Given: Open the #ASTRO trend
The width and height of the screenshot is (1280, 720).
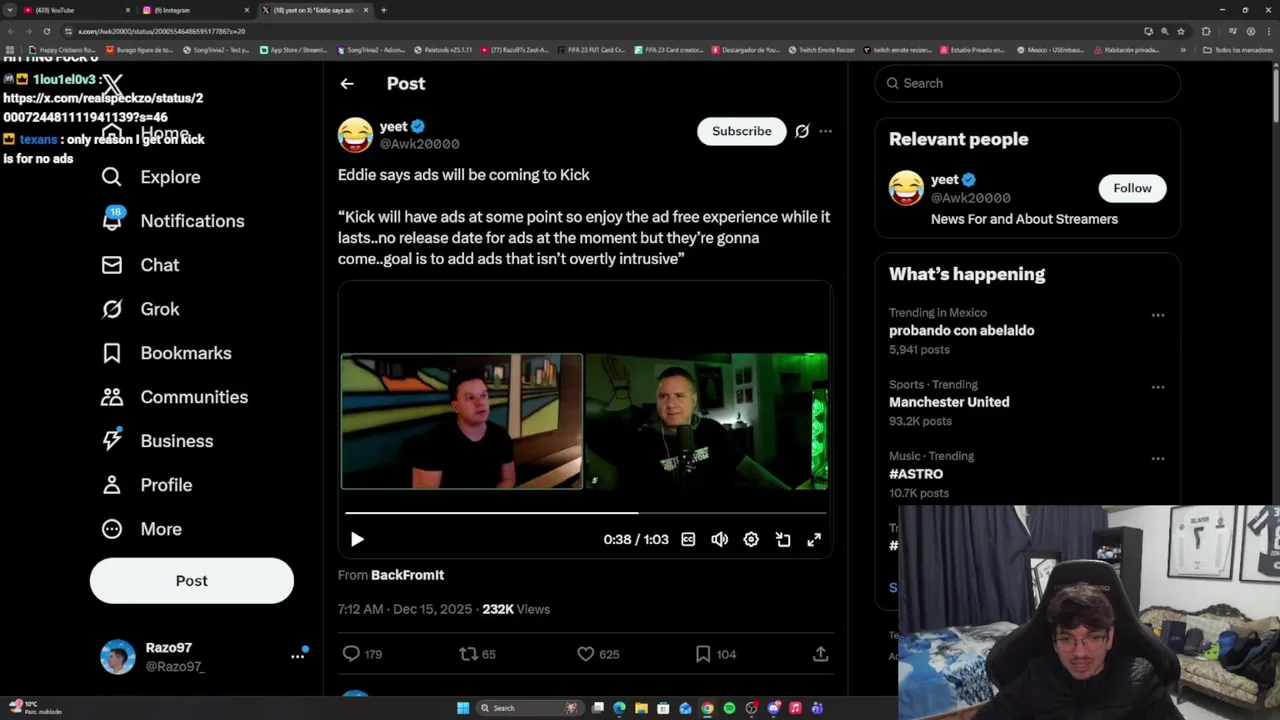Looking at the screenshot, I should coord(916,474).
